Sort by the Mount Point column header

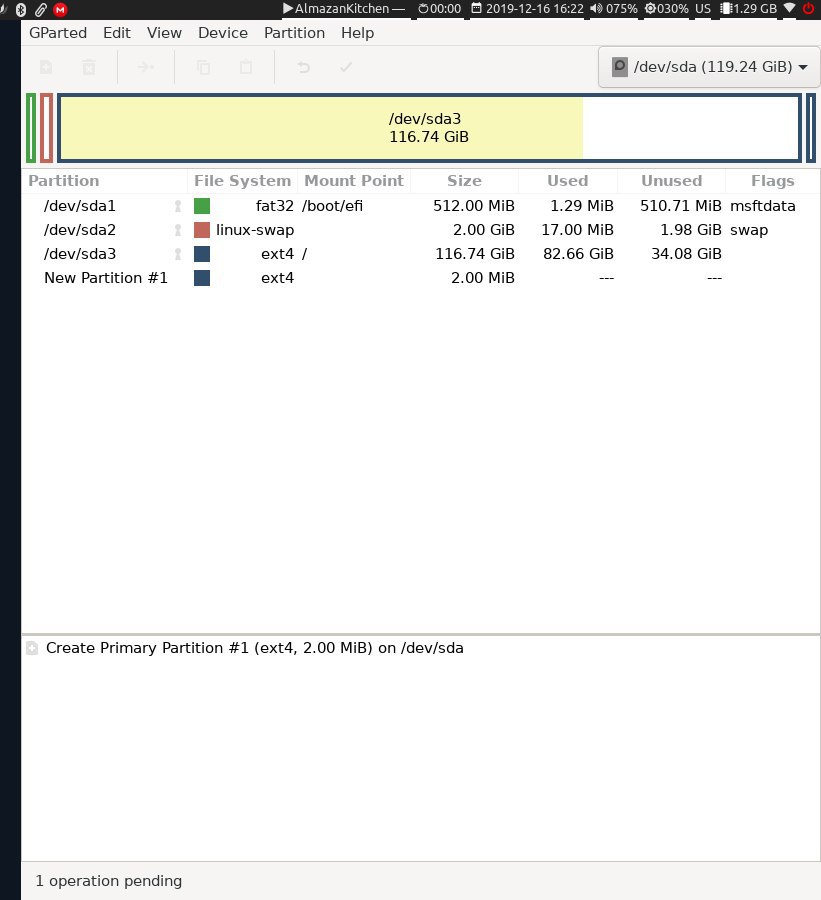[354, 181]
